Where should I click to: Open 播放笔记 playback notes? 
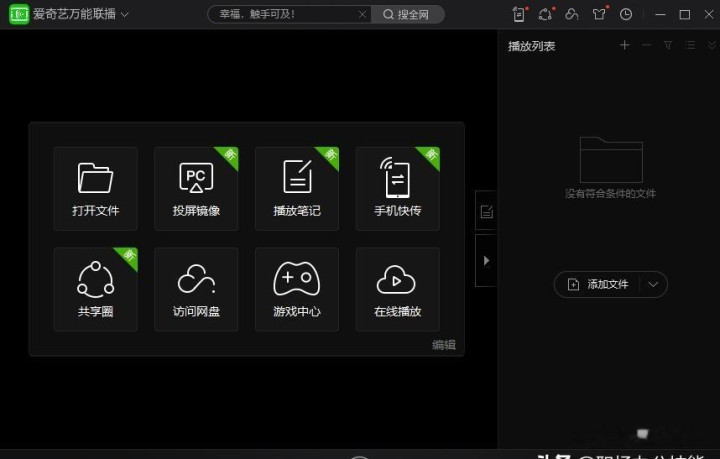(297, 189)
